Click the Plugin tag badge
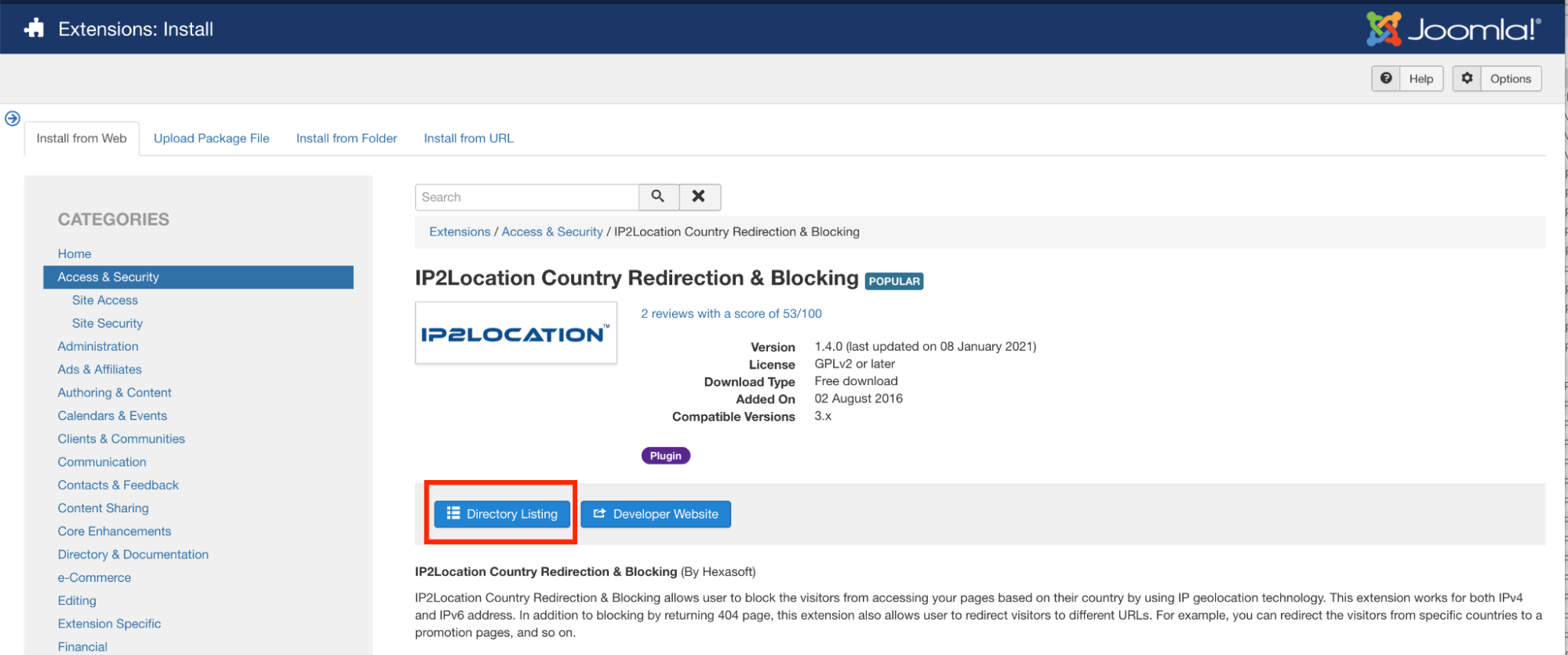Viewport: 1568px width, 655px height. point(666,456)
